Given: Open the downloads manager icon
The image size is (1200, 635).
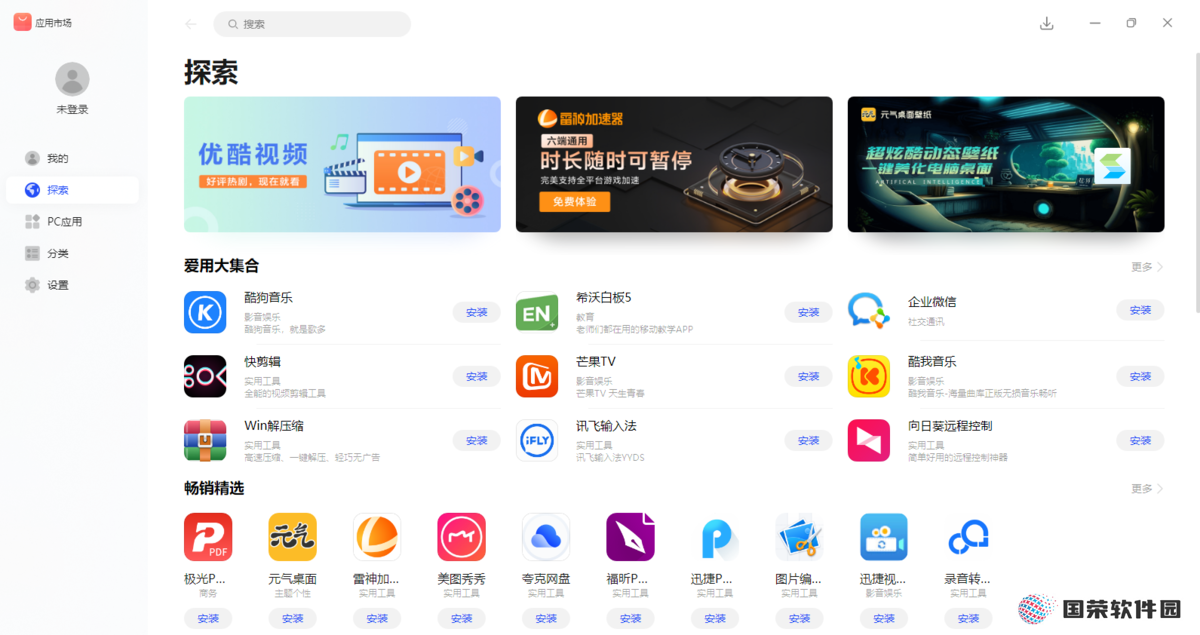Looking at the screenshot, I should (1047, 23).
